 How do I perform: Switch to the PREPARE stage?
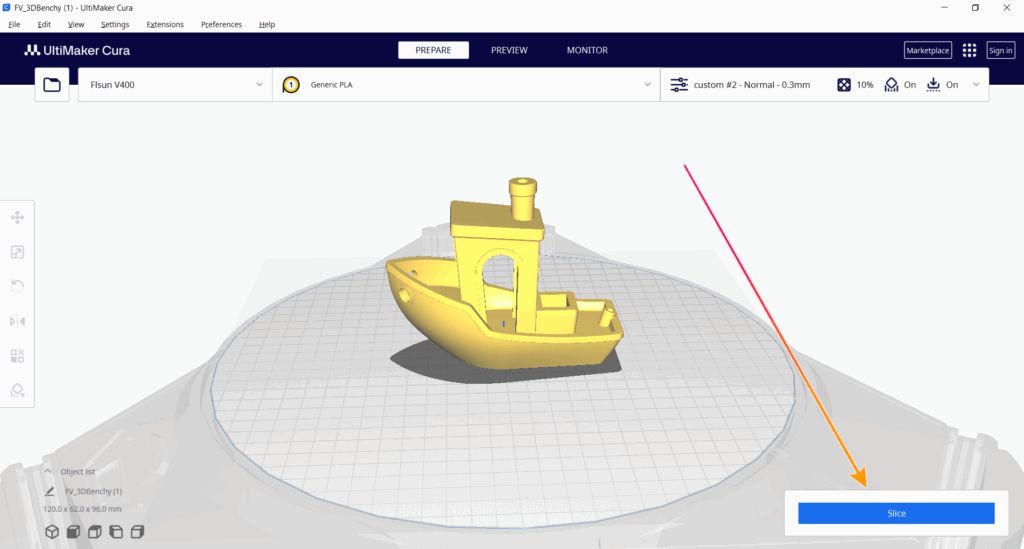pyautogui.click(x=433, y=50)
